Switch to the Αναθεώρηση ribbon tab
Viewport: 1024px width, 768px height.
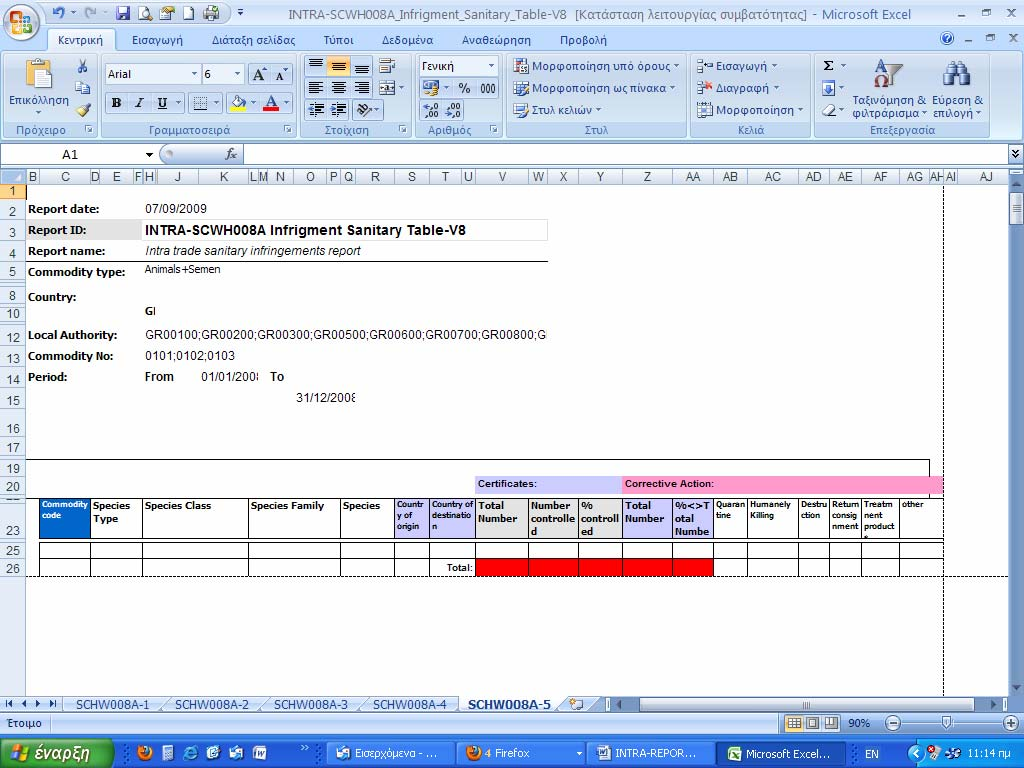tap(496, 40)
